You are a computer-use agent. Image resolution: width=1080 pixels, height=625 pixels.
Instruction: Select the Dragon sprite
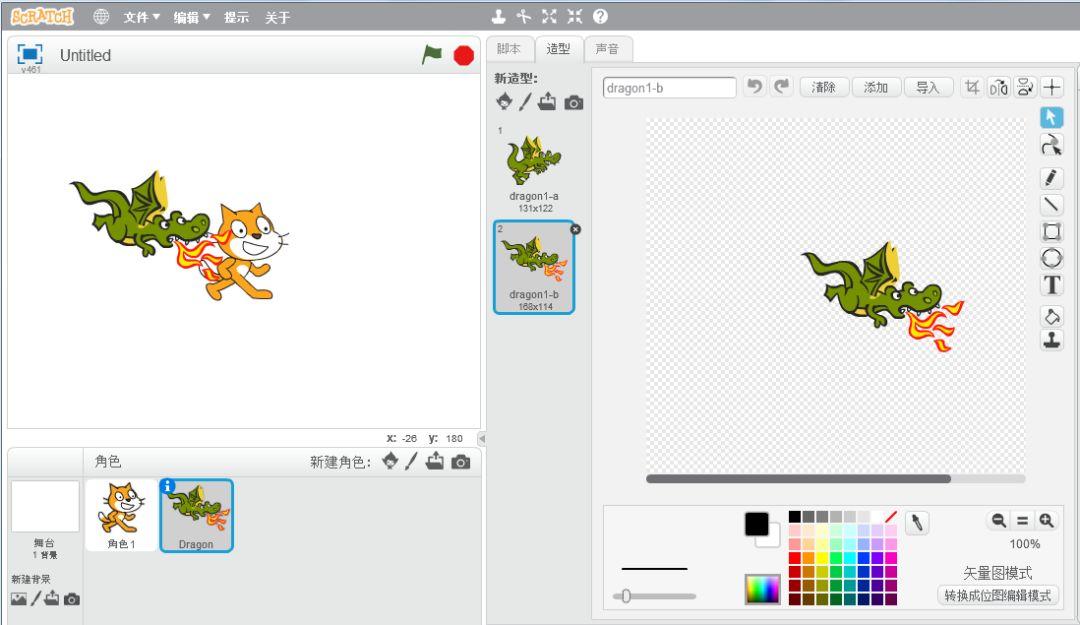point(196,516)
